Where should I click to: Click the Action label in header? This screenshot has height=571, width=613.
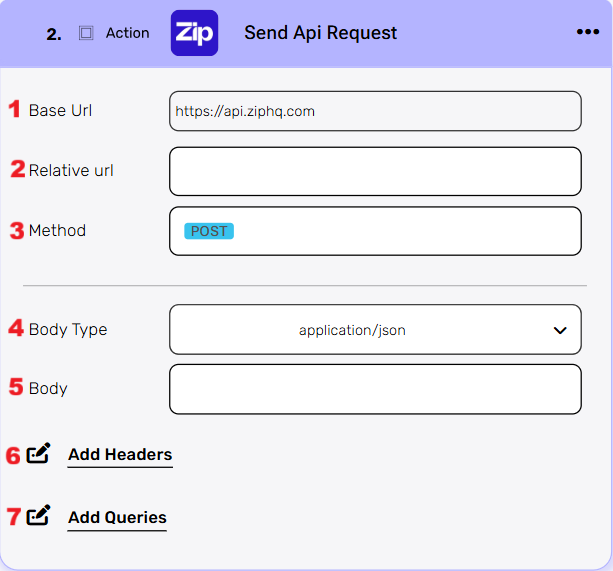pyautogui.click(x=127, y=33)
